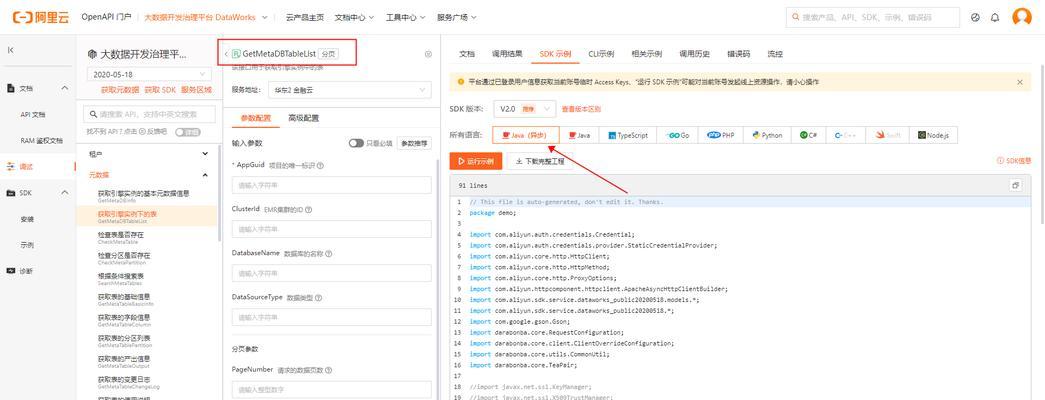Switch to the 高级配置 tab
The image size is (1045, 400).
[x=304, y=118]
